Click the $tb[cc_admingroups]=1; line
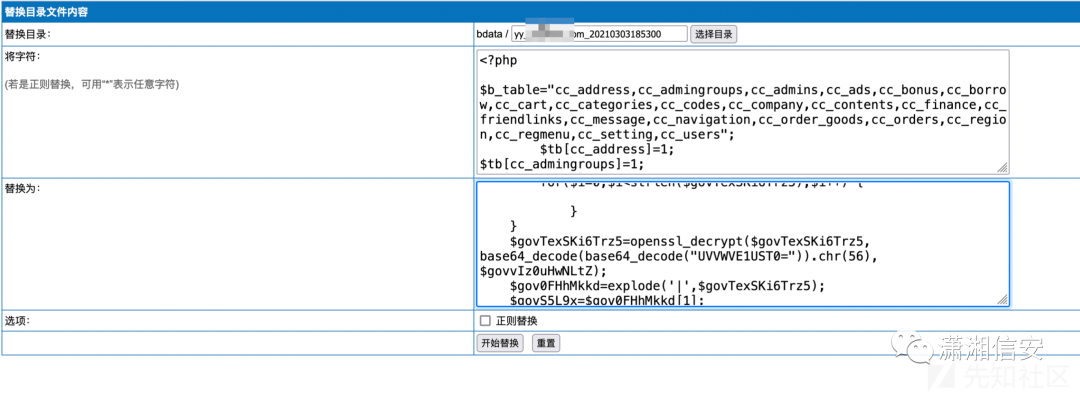 [562, 164]
